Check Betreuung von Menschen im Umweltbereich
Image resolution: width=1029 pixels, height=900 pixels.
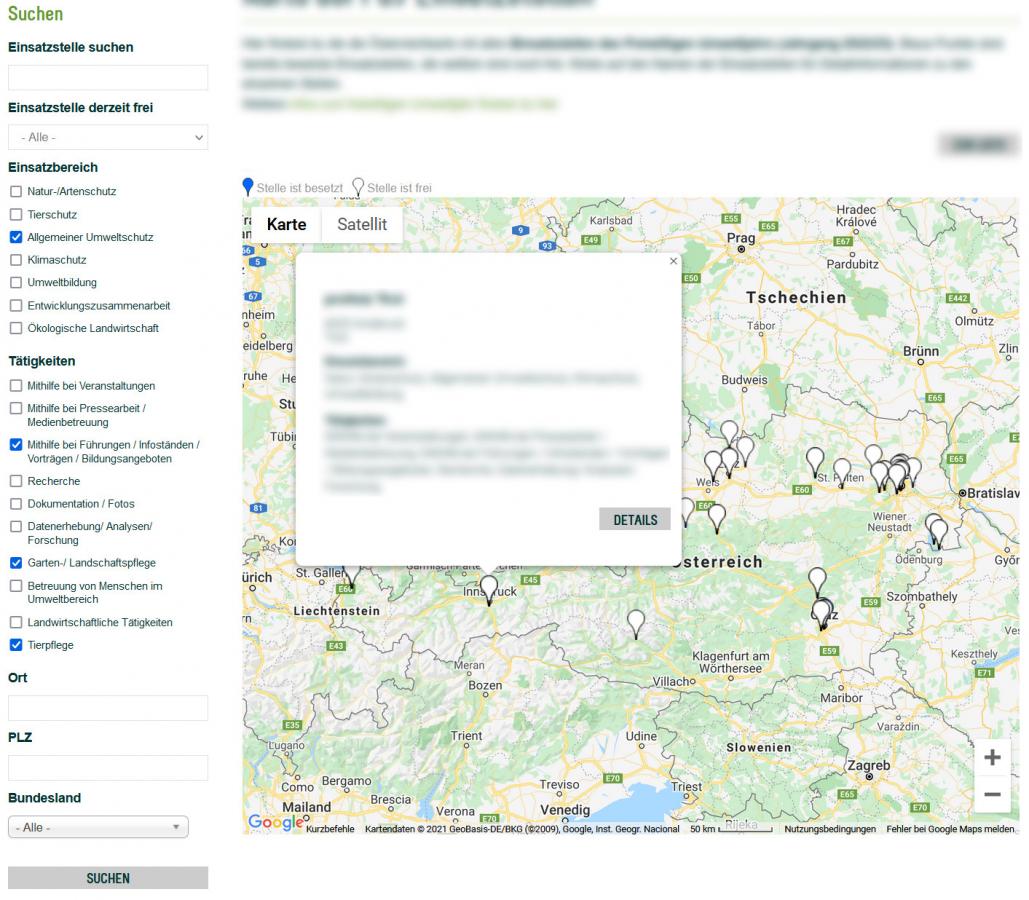16,586
